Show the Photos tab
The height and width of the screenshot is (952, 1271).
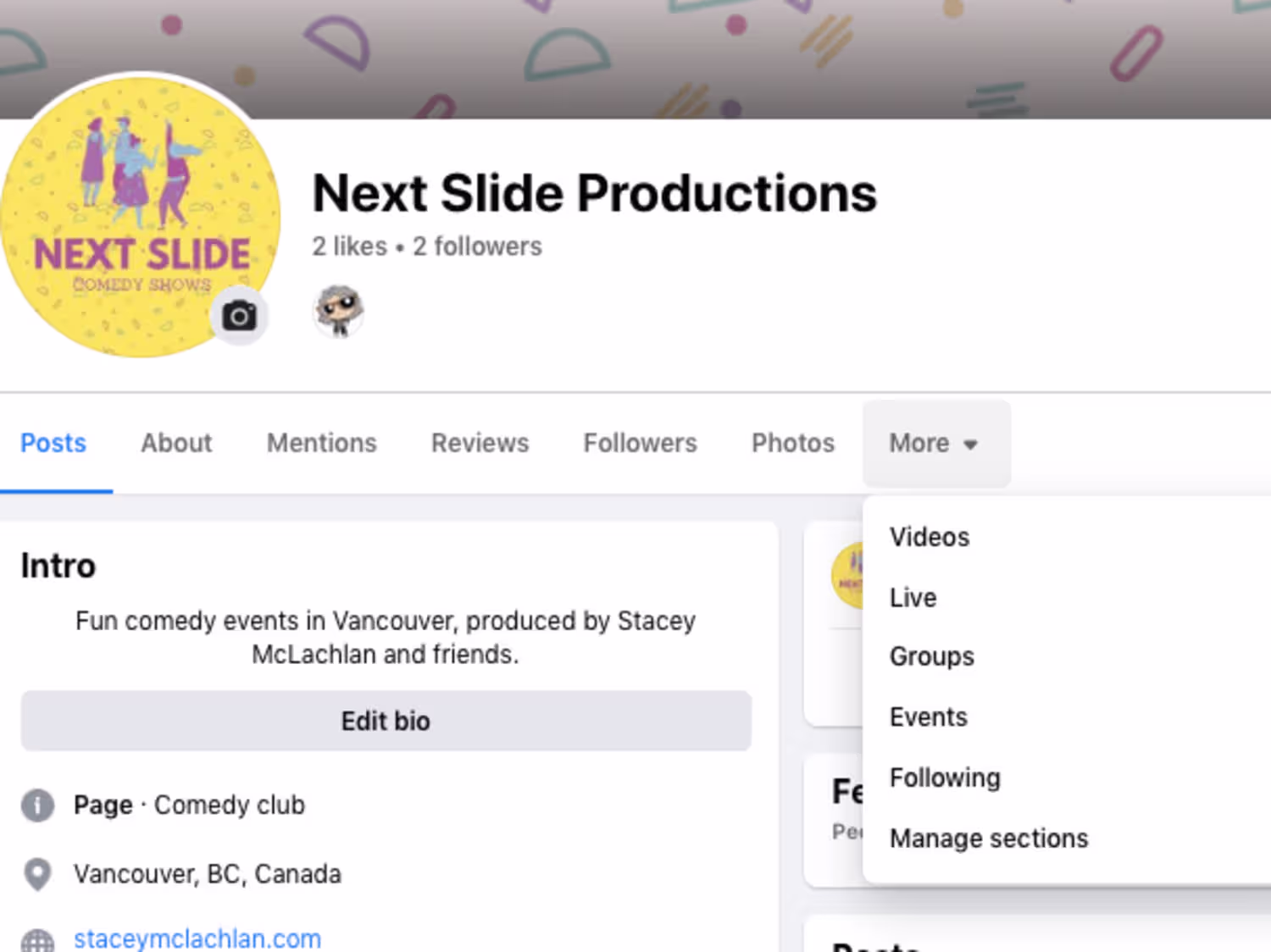click(x=793, y=443)
